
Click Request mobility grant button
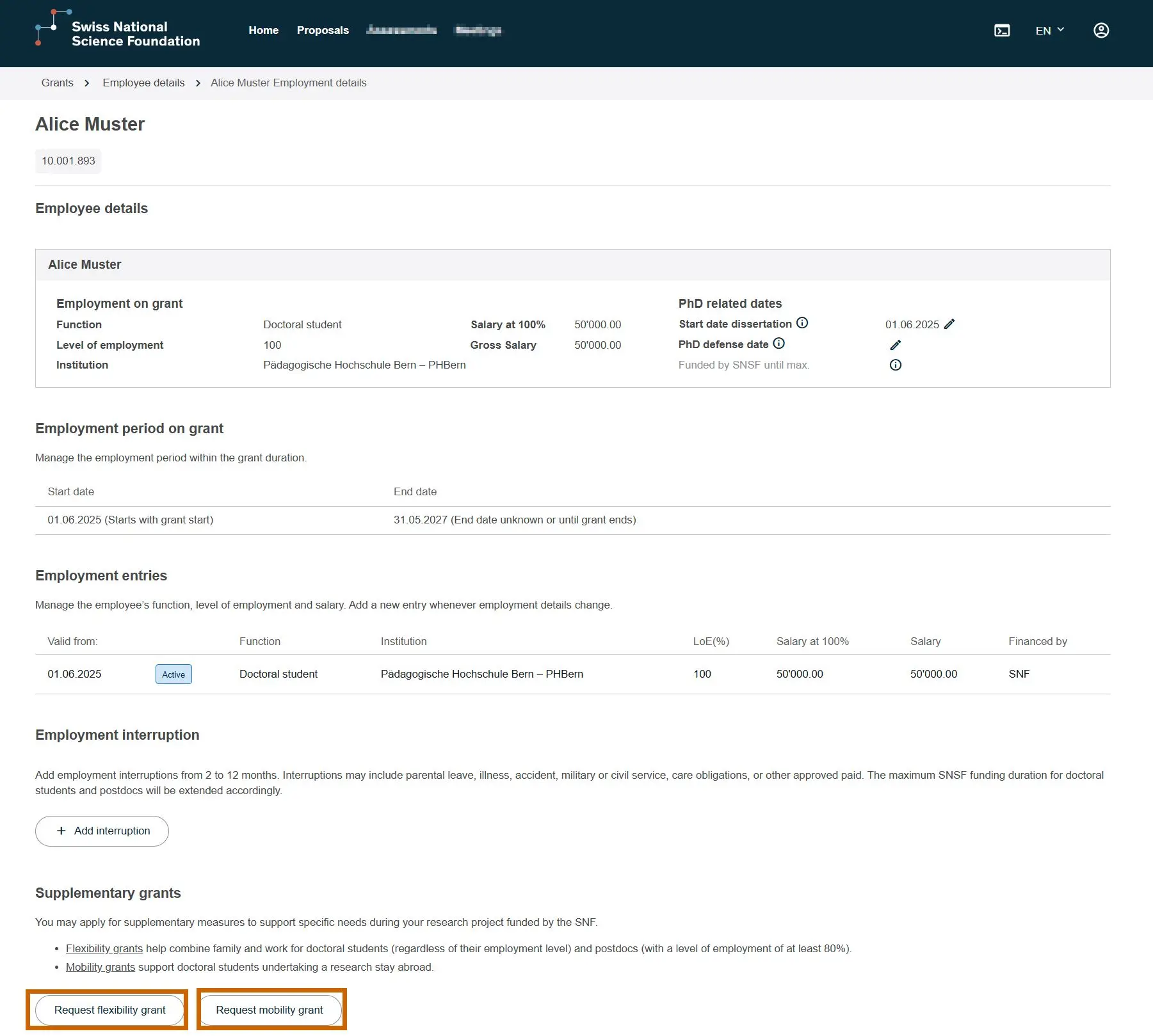270,1010
